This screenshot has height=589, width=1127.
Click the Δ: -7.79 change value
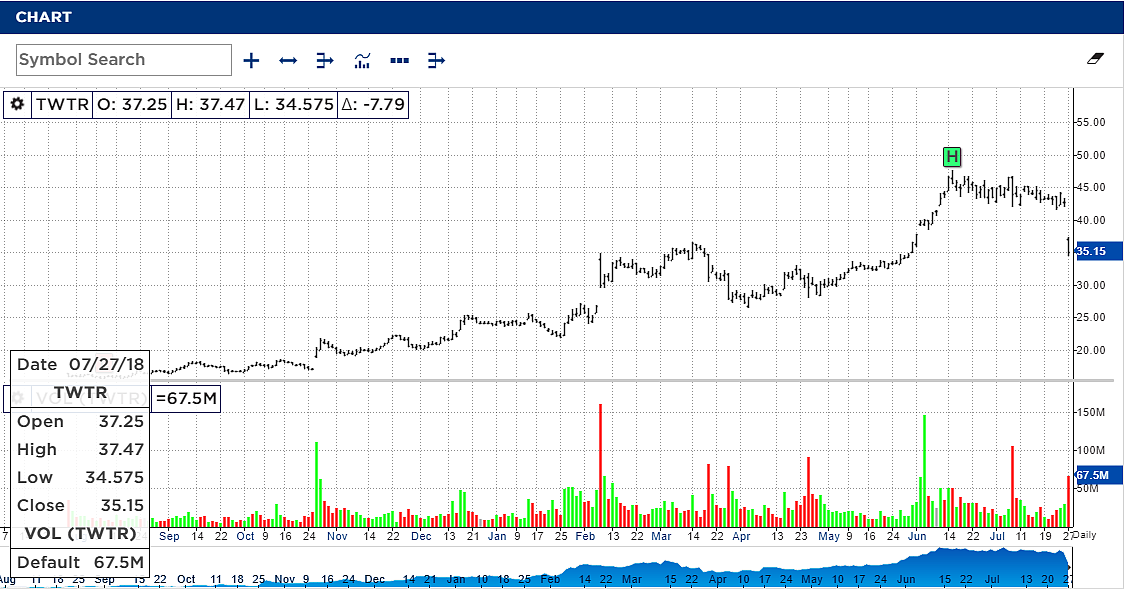[x=373, y=104]
